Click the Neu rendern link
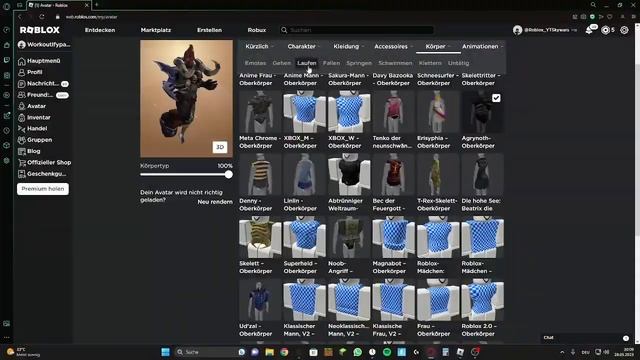Viewport: 640px width, 360px height. (x=215, y=202)
